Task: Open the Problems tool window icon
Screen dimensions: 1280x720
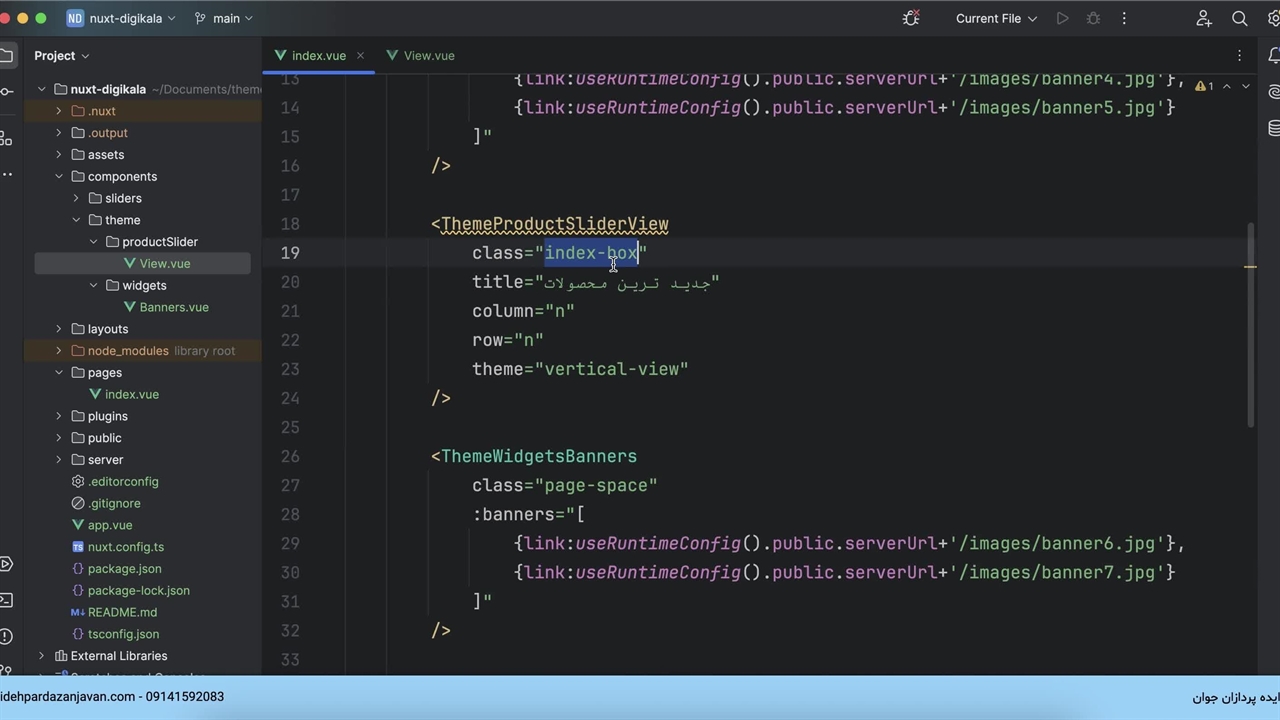Action: [6, 636]
